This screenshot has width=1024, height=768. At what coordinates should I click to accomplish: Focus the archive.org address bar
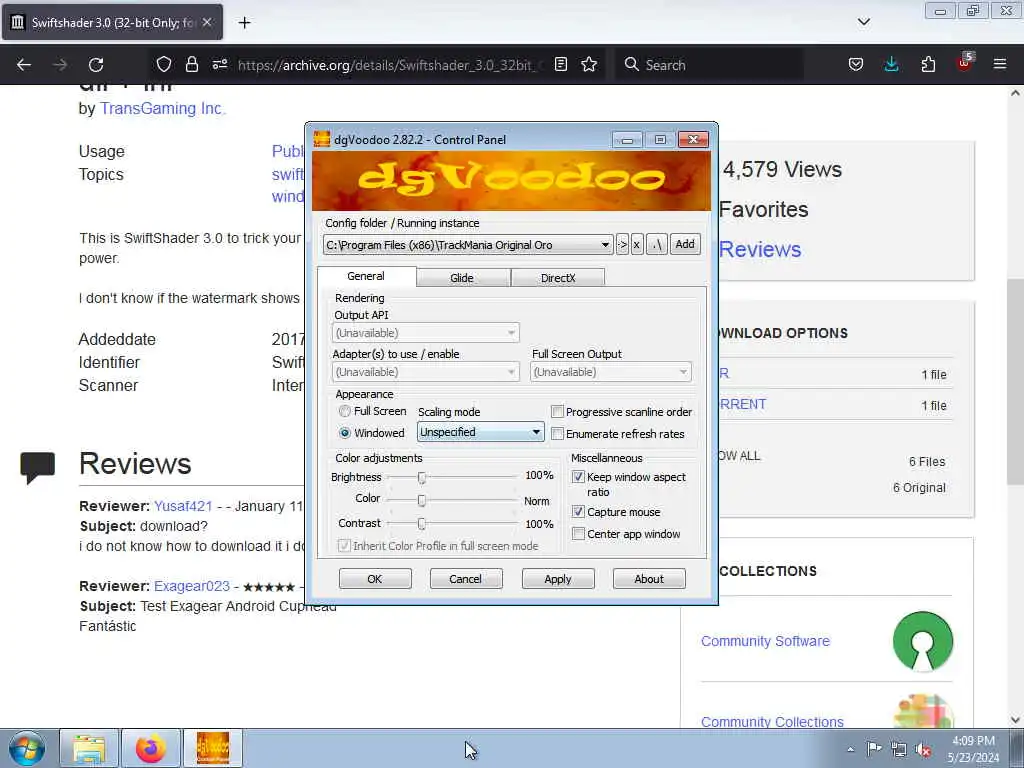pos(388,65)
